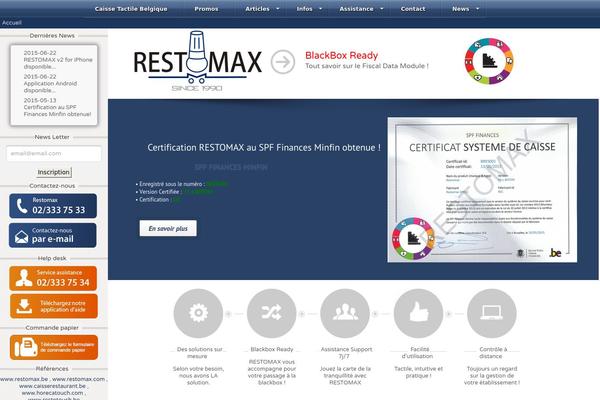
Task: Click the Inscription button
Action: pos(54,172)
